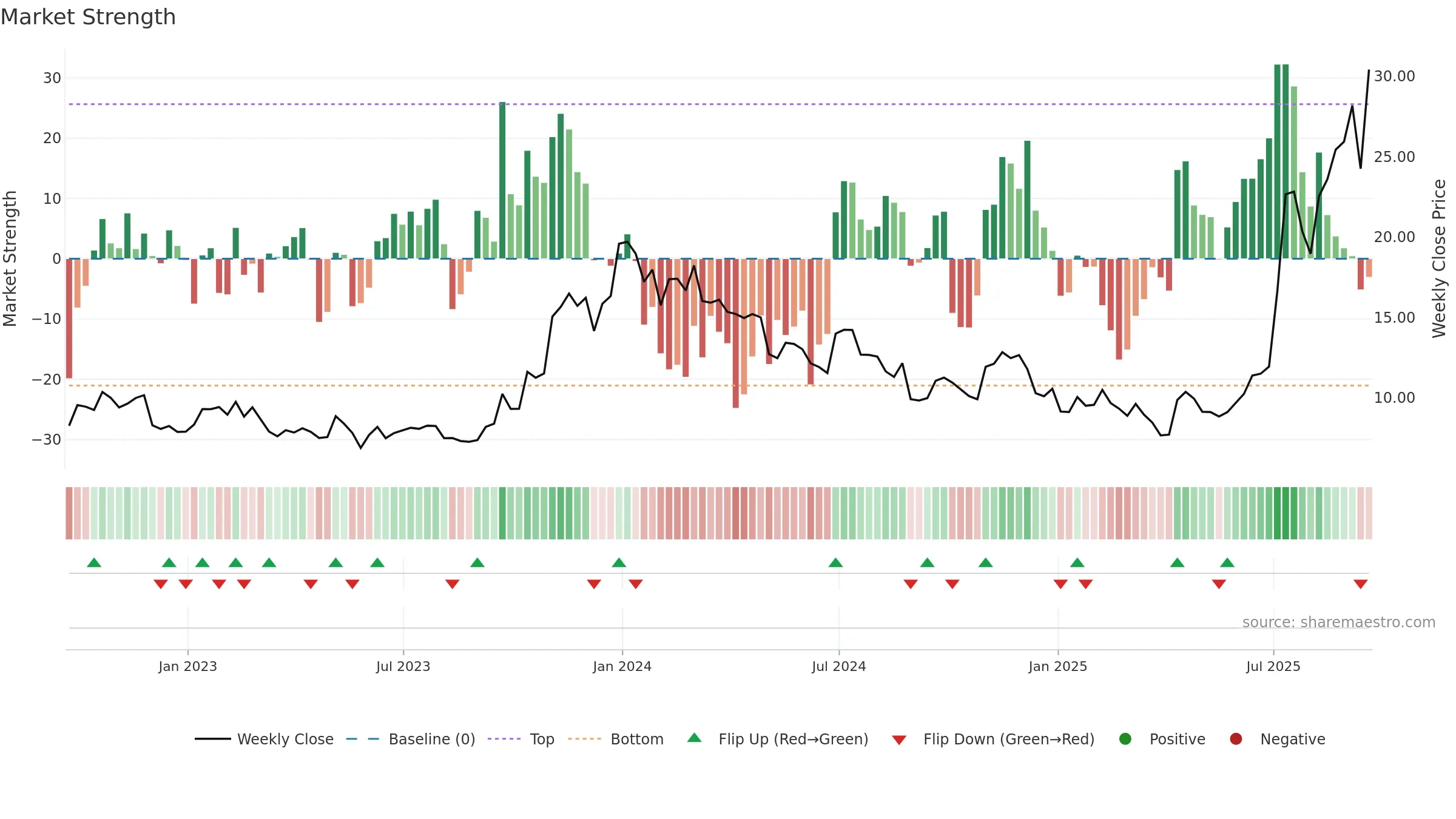Screen dimensions: 1456x819
Task: Click the deepest red bar reaching about −25
Action: point(736,333)
